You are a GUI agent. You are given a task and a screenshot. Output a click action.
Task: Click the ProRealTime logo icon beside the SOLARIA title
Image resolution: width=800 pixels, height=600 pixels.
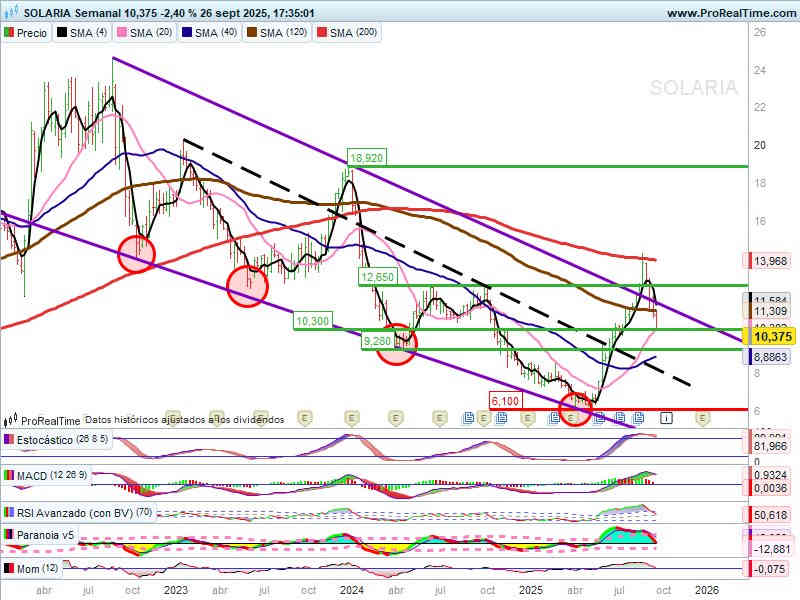[x=11, y=11]
